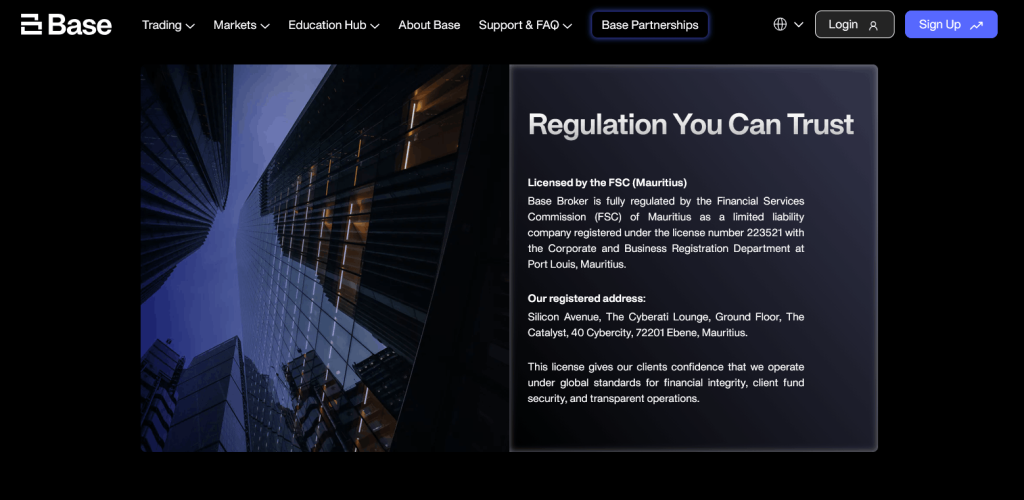The width and height of the screenshot is (1024, 500).
Task: Click the chevron beside the globe icon
Action: pyautogui.click(x=799, y=25)
